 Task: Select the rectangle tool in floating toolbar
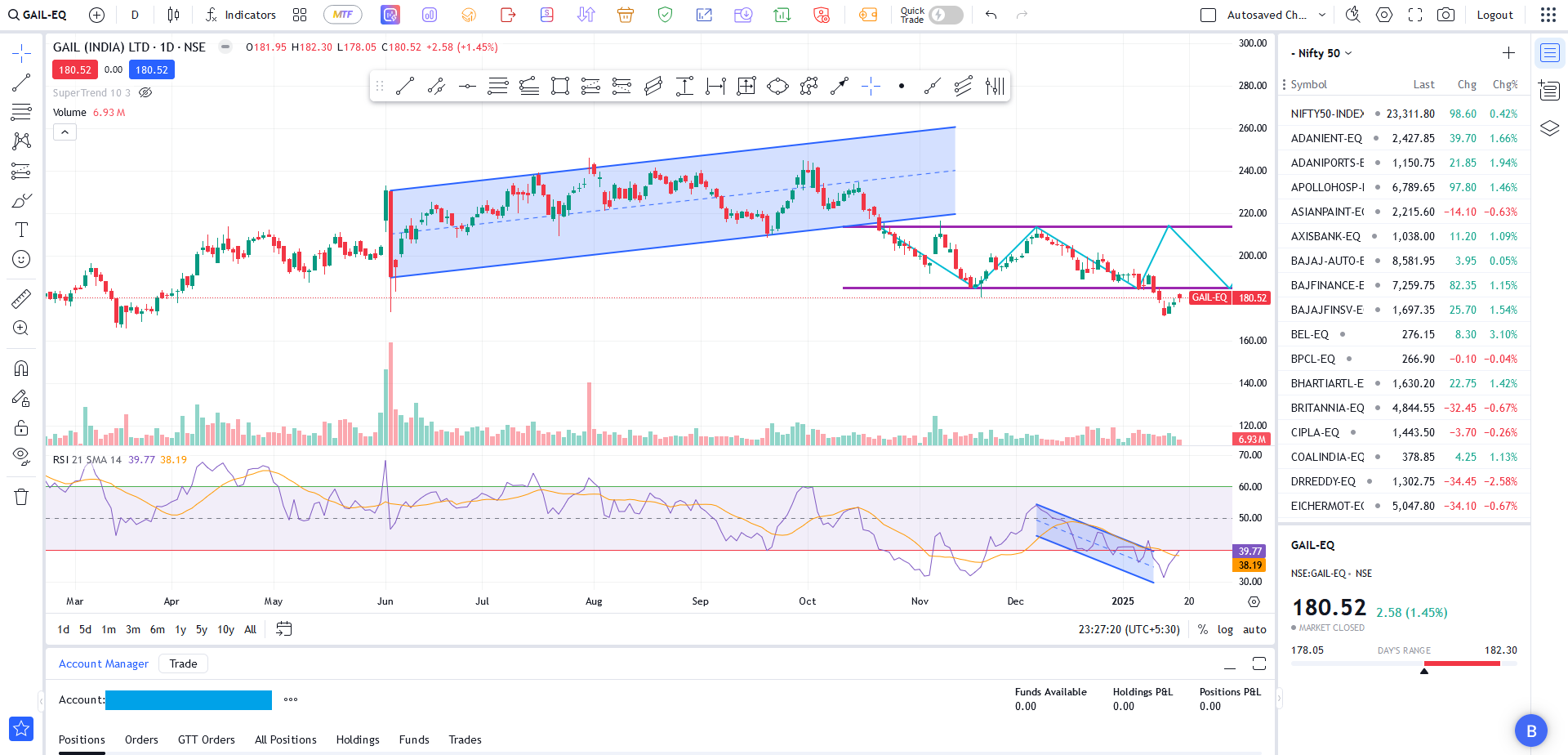[x=560, y=86]
